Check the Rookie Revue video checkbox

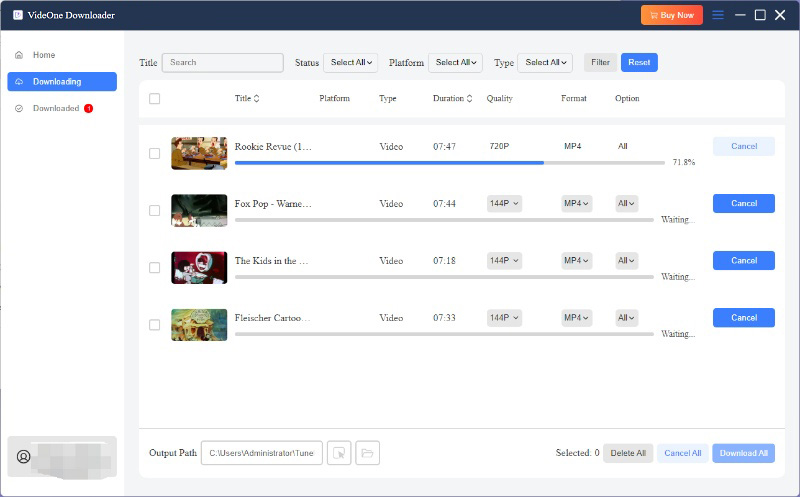[x=154, y=153]
